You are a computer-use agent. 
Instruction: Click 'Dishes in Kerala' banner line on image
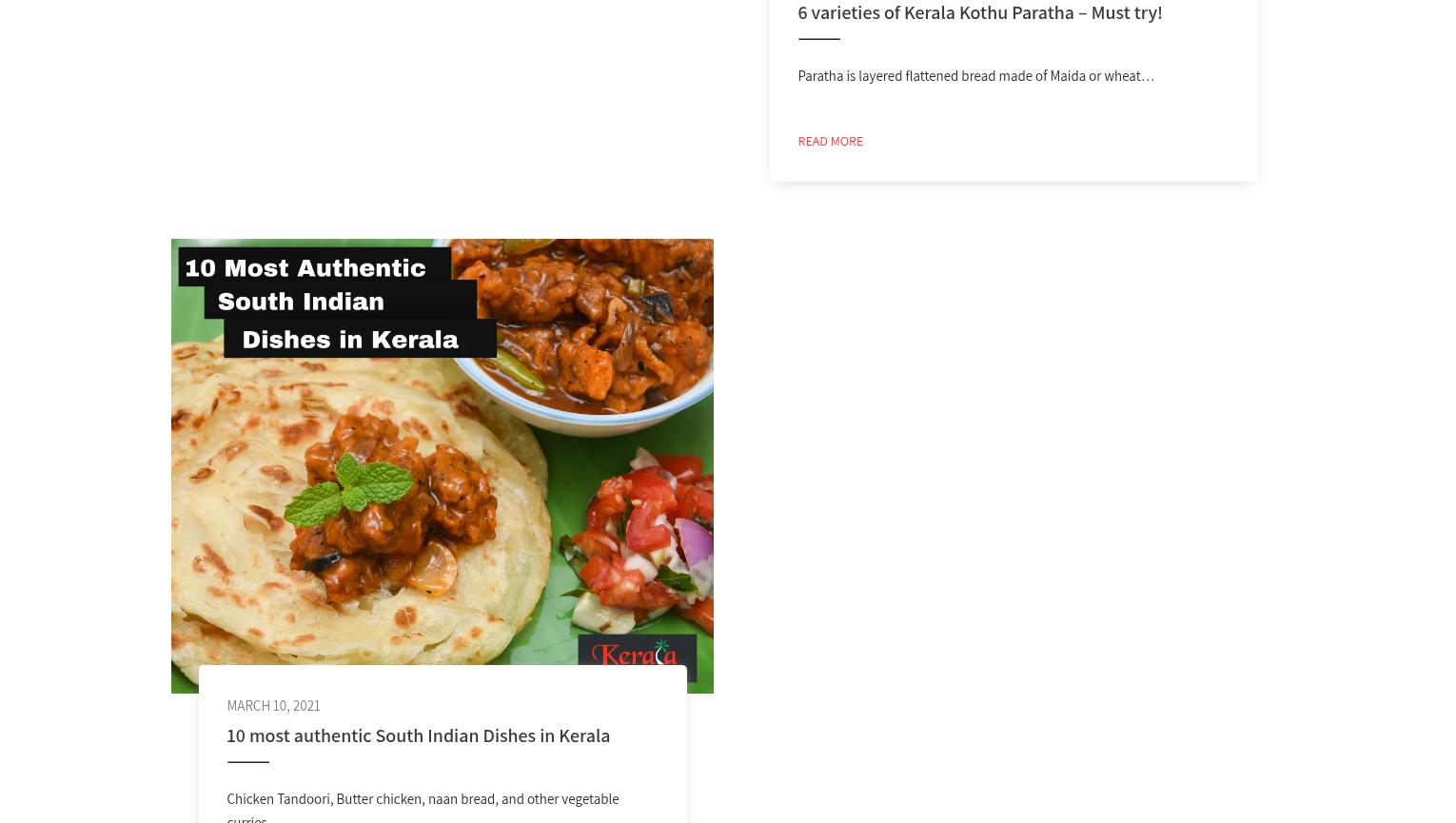[x=350, y=340]
